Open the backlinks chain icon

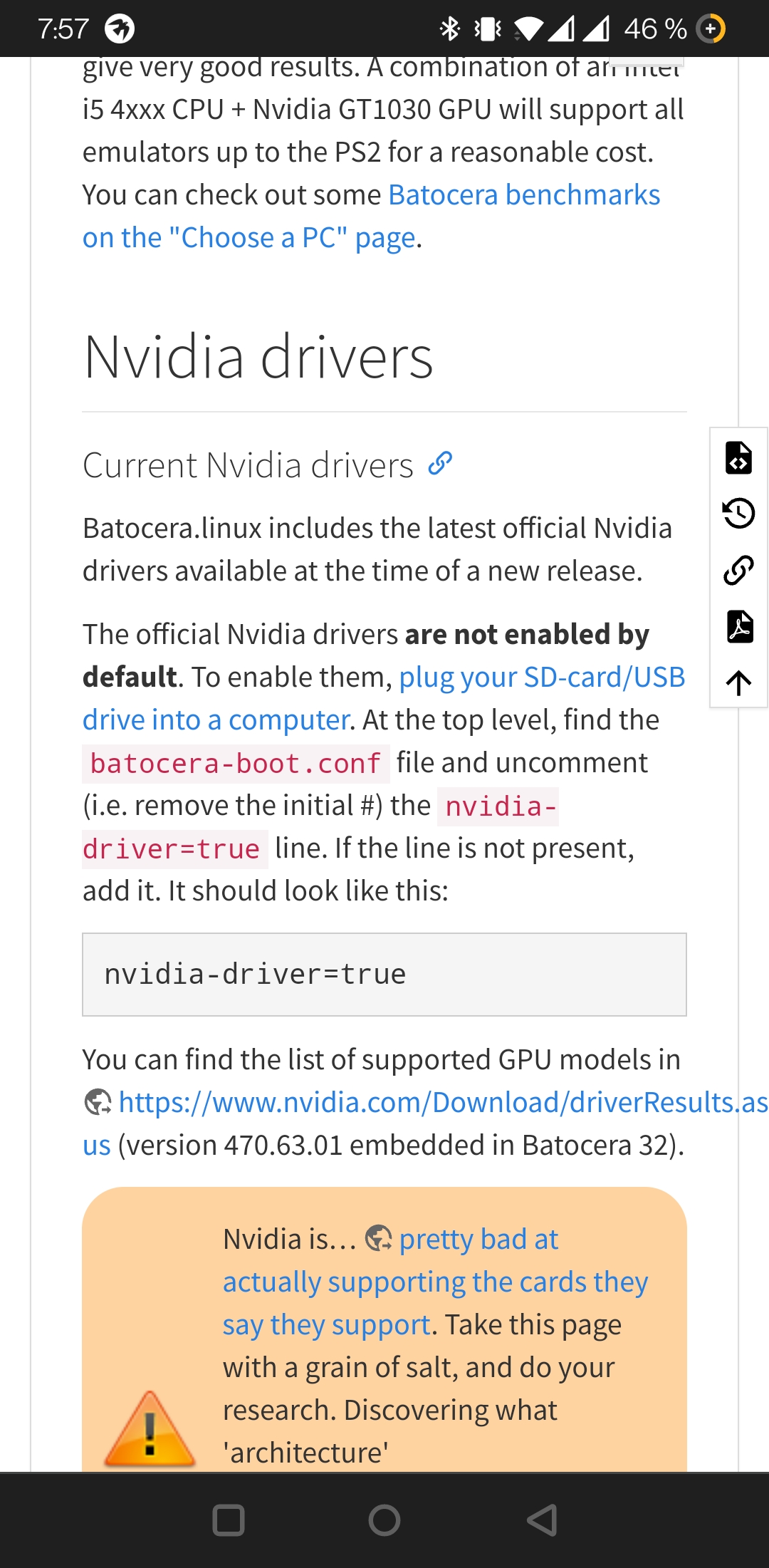pyautogui.click(x=738, y=570)
